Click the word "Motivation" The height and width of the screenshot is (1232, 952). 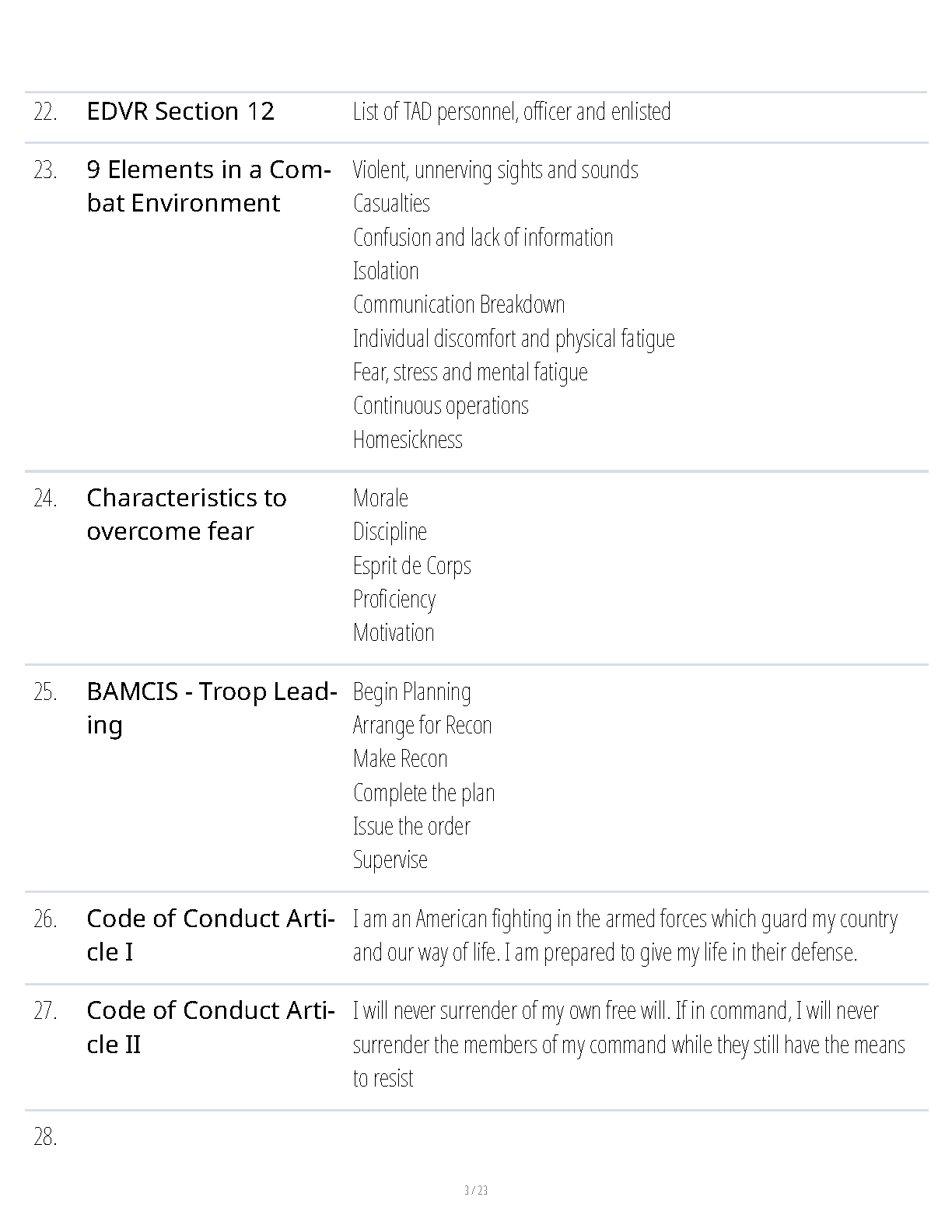click(394, 632)
